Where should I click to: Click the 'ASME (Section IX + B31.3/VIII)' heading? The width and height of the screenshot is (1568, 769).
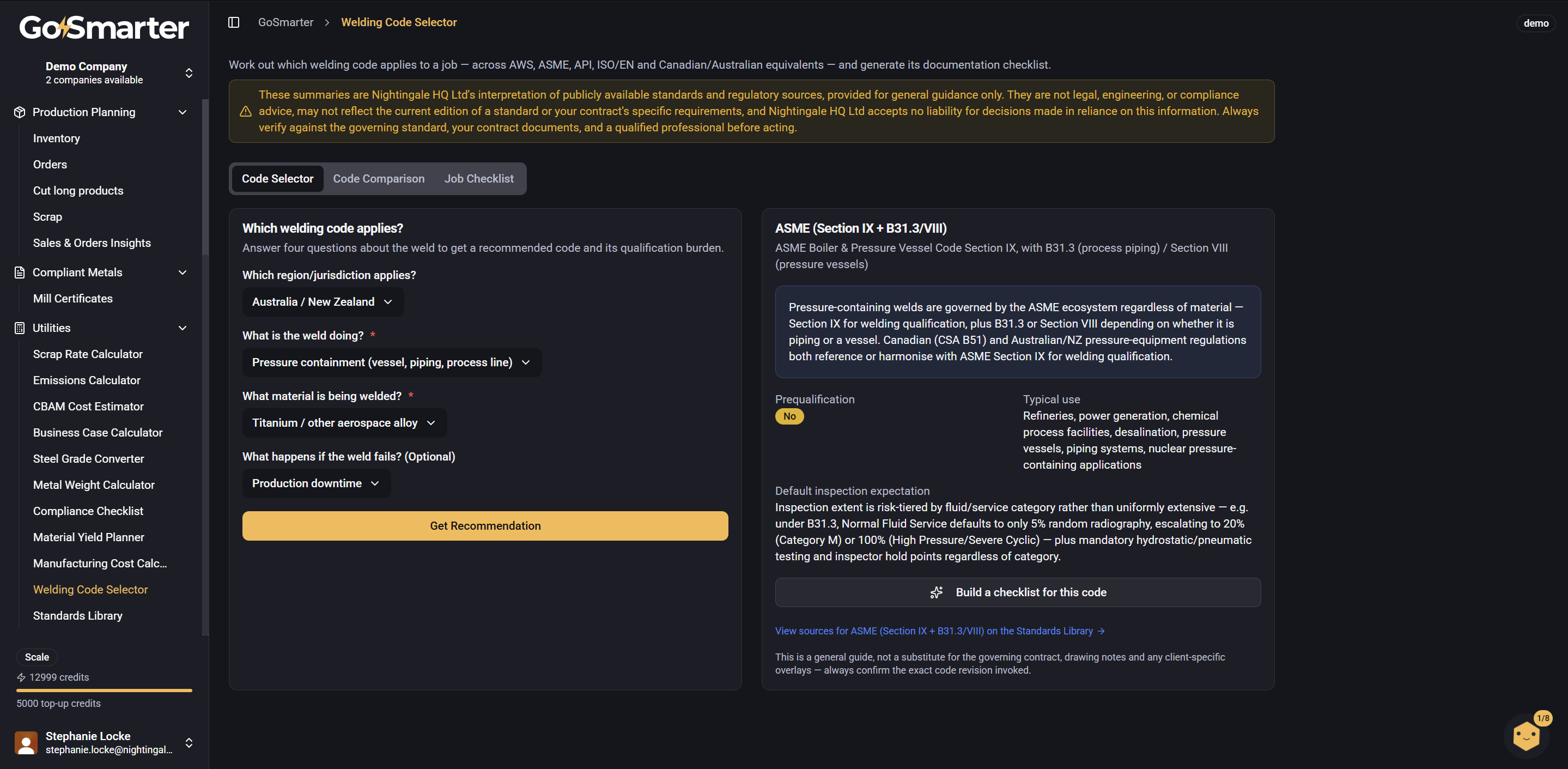click(x=861, y=228)
